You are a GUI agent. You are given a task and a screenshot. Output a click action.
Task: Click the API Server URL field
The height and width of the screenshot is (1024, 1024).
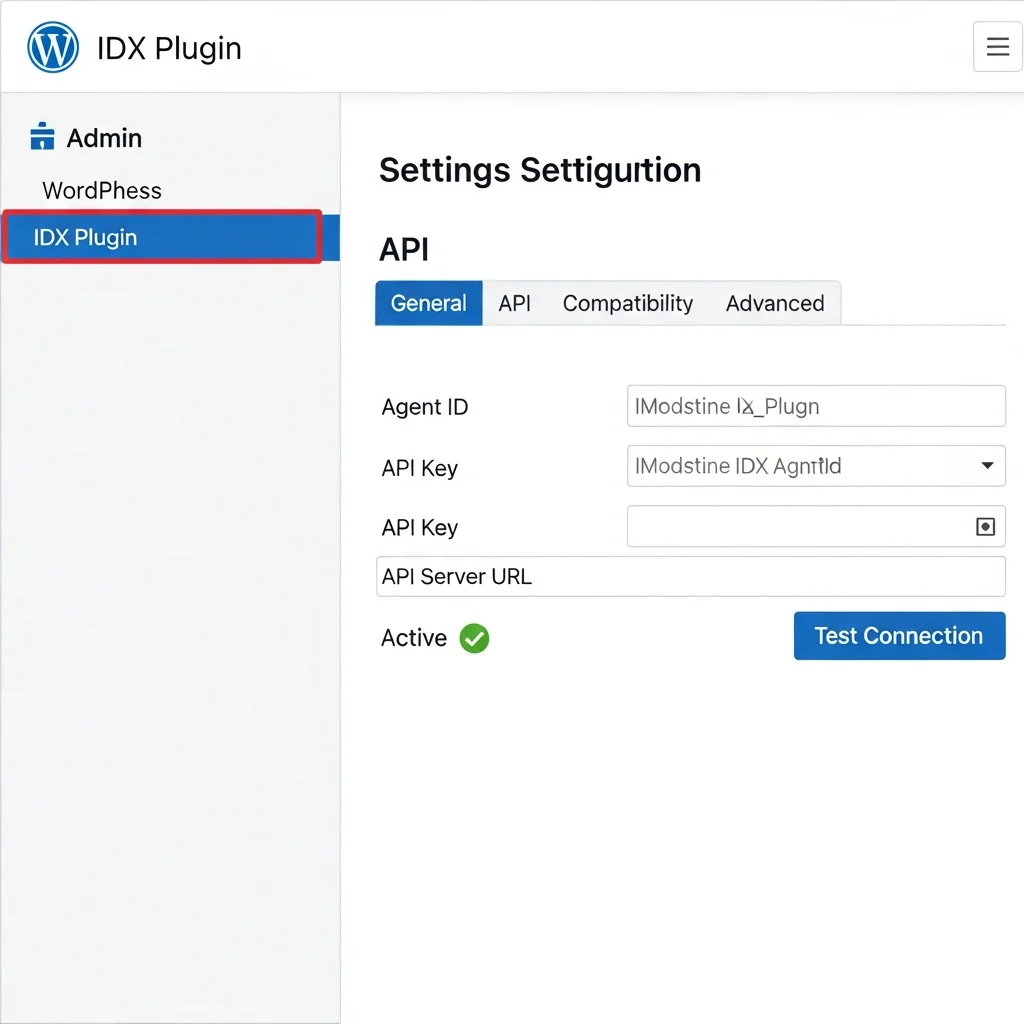[x=690, y=577]
